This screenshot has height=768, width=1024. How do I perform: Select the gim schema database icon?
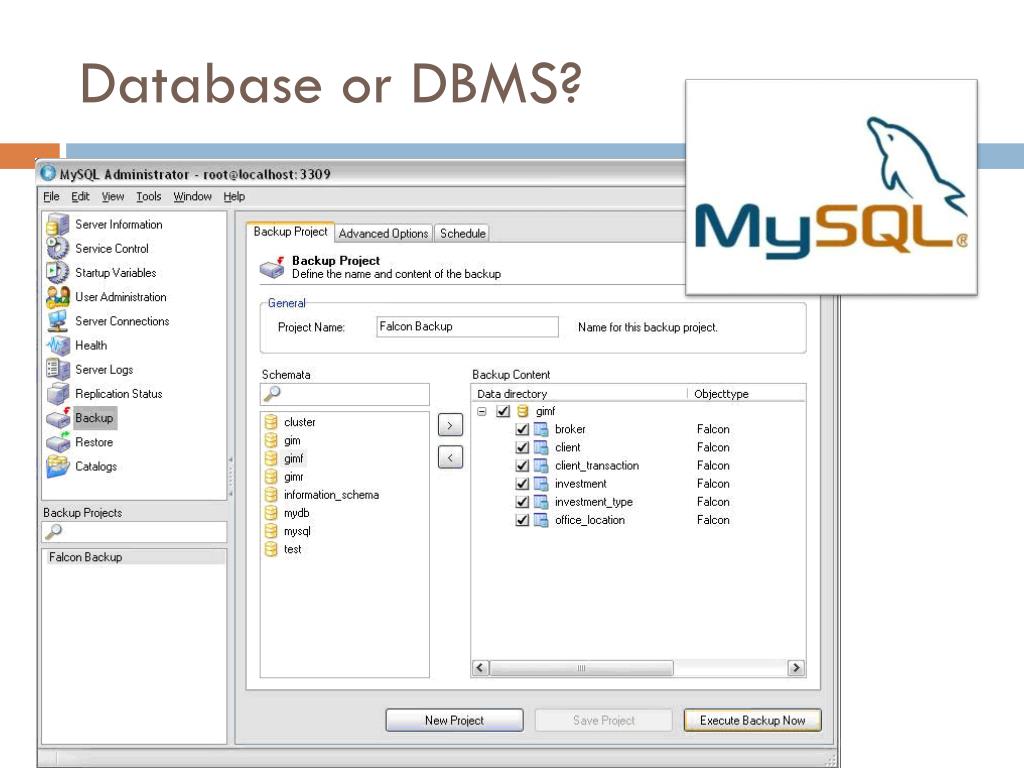click(271, 440)
